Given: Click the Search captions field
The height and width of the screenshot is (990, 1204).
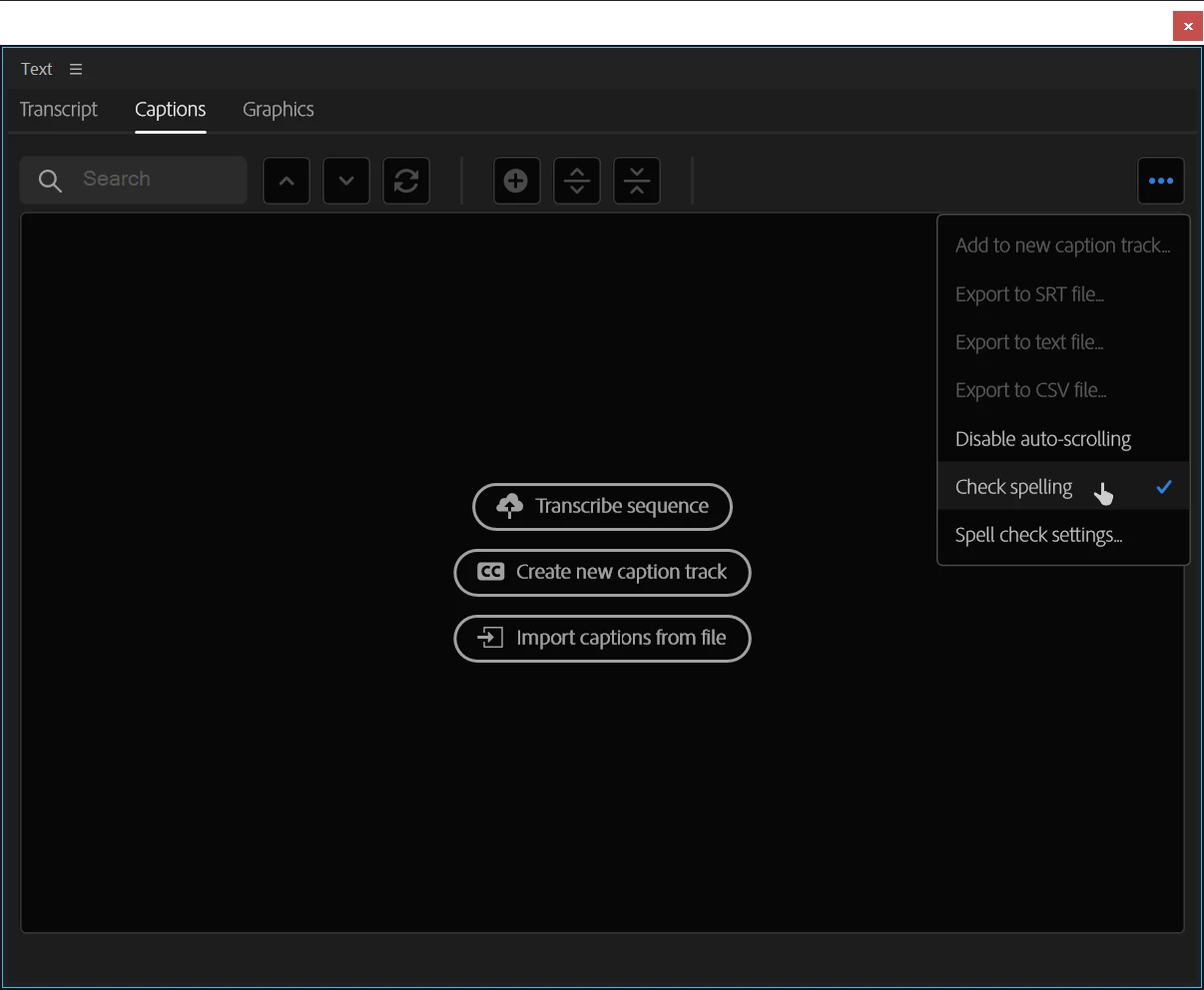Looking at the screenshot, I should [134, 180].
